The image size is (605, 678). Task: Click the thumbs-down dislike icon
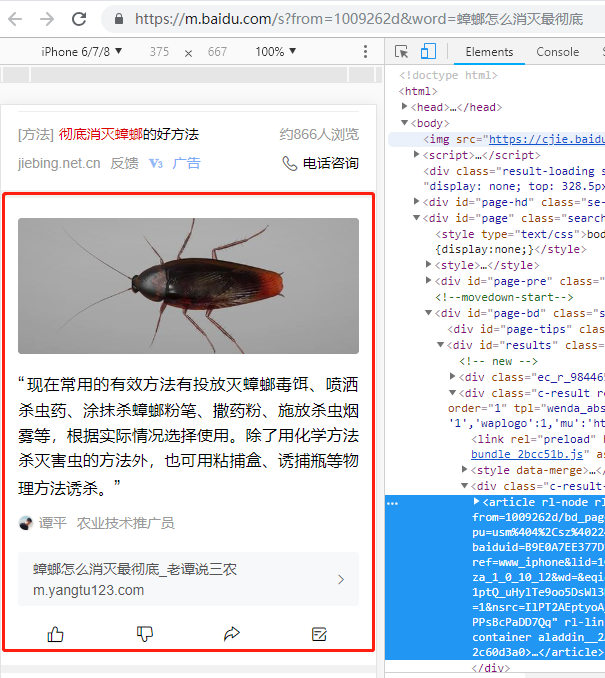tap(144, 634)
